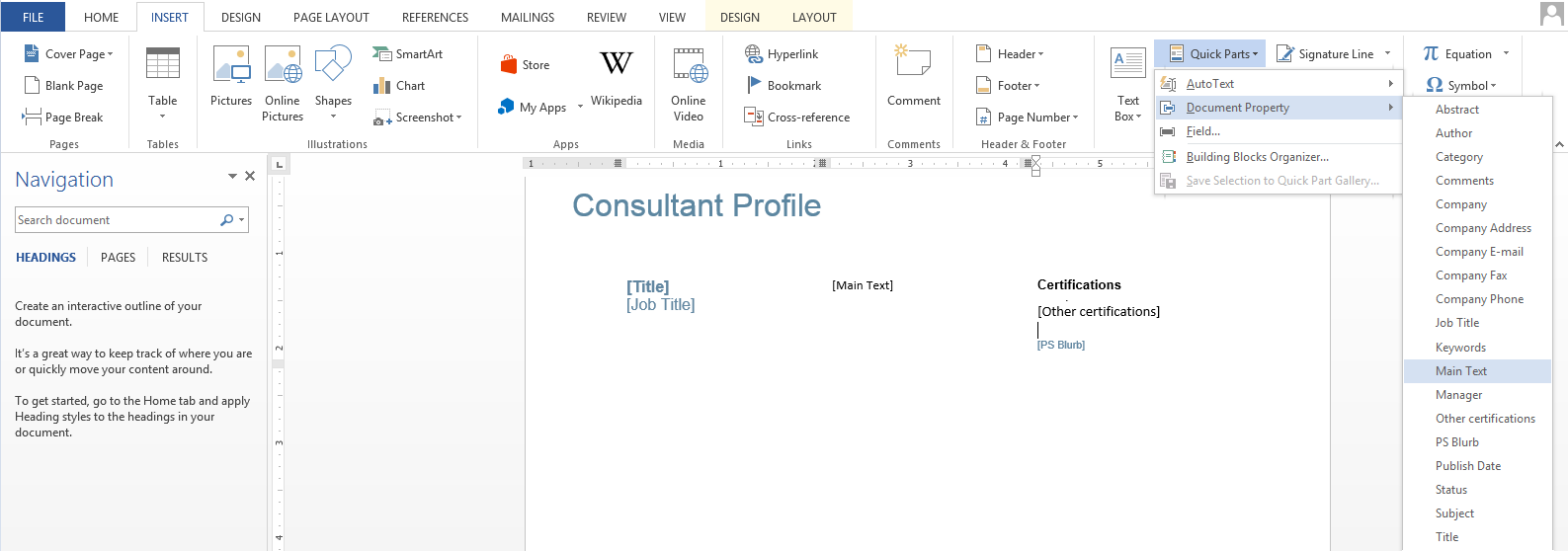Choose Building Blocks Organizer menu item
The height and width of the screenshot is (551, 1568).
tap(1256, 156)
